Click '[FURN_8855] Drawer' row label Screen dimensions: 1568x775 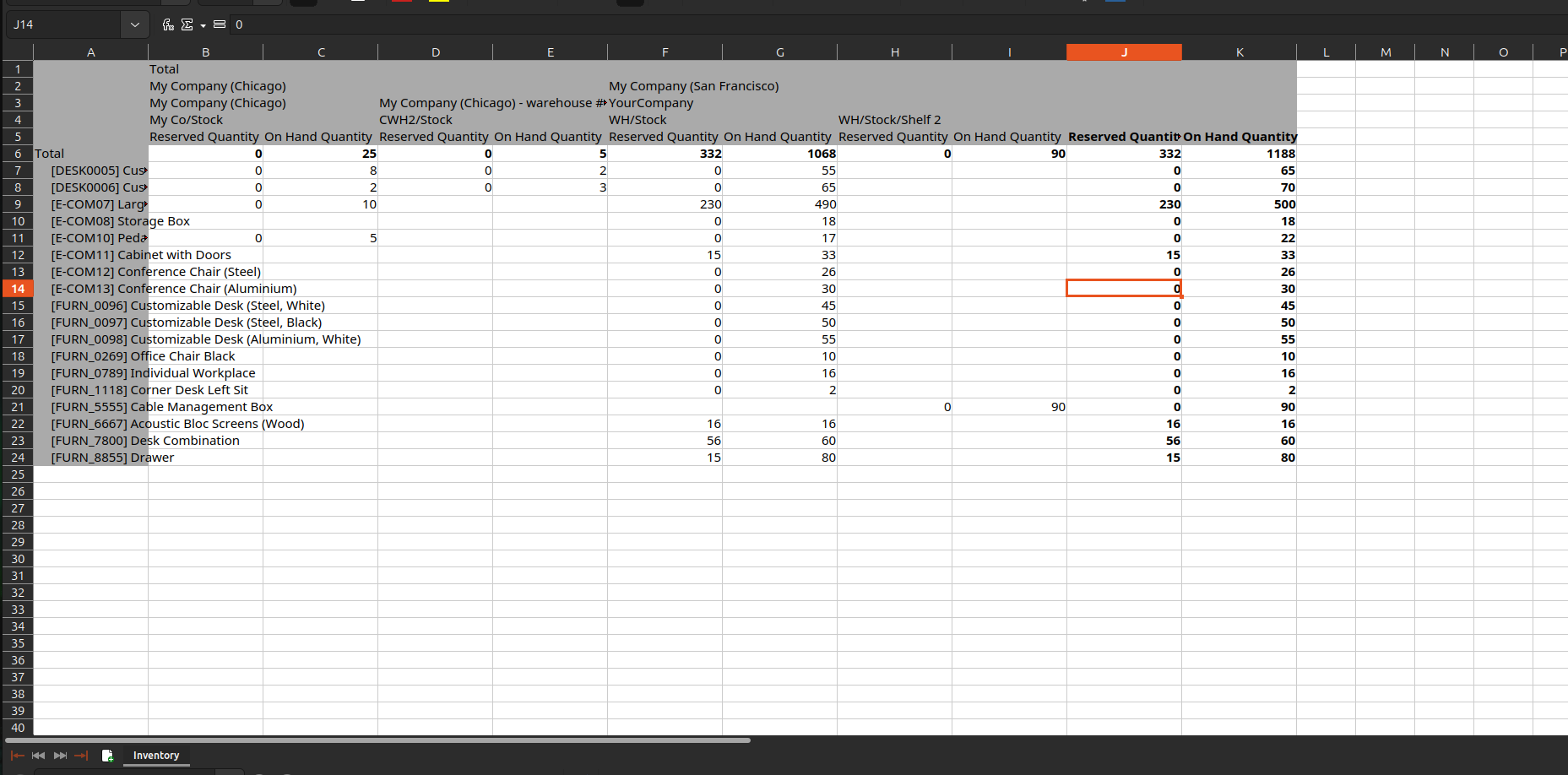(x=112, y=458)
